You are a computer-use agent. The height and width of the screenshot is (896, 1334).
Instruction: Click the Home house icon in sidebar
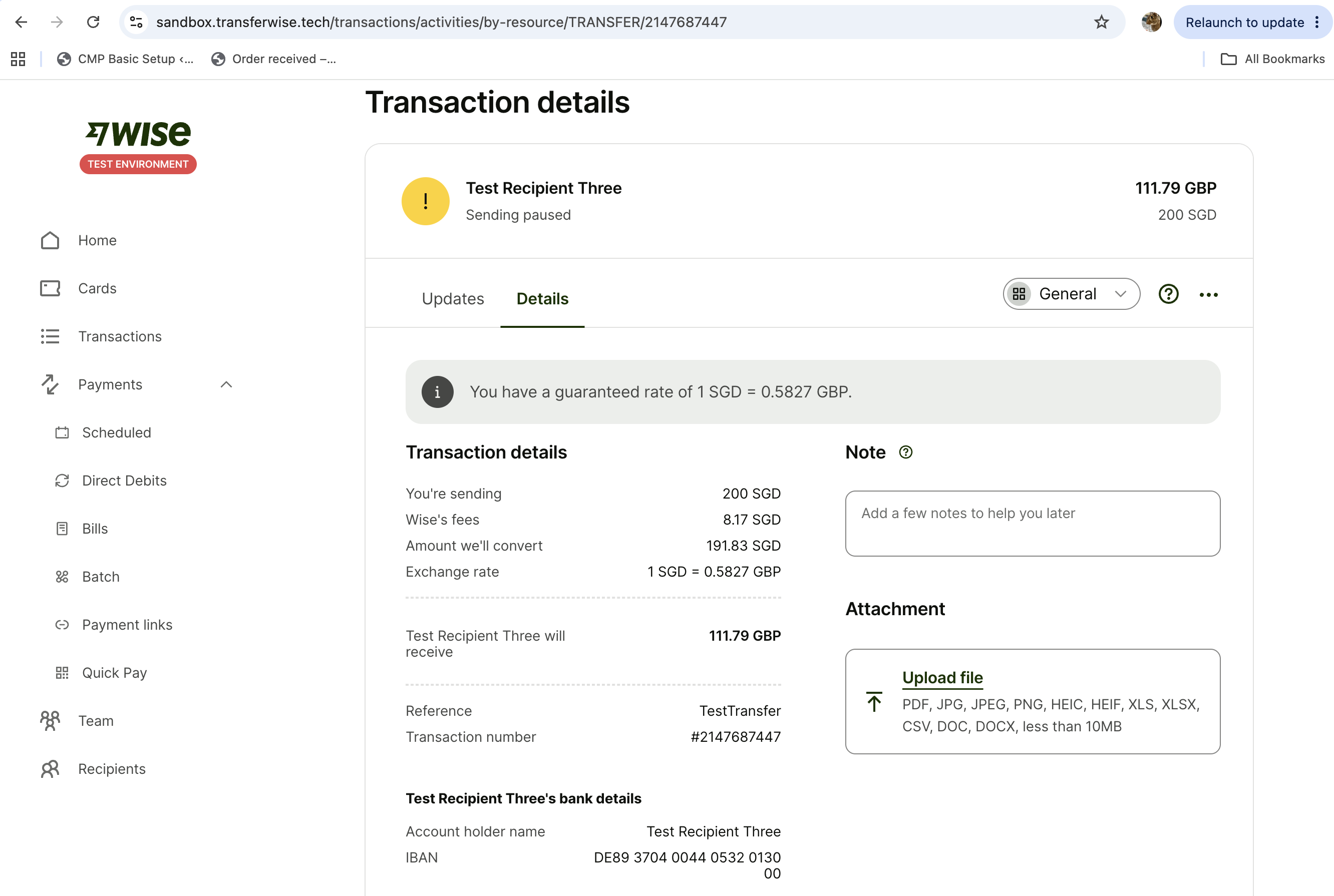pyautogui.click(x=50, y=241)
